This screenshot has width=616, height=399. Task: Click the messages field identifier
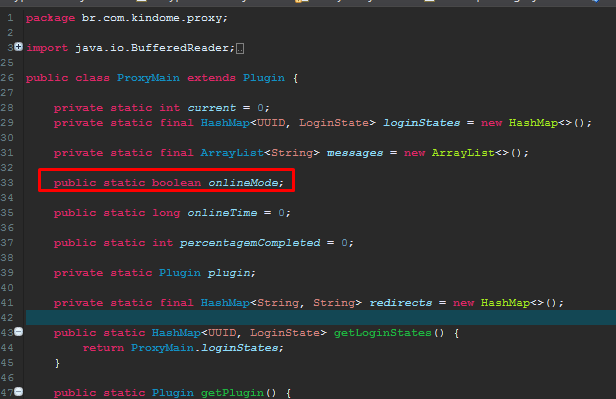tap(355, 153)
